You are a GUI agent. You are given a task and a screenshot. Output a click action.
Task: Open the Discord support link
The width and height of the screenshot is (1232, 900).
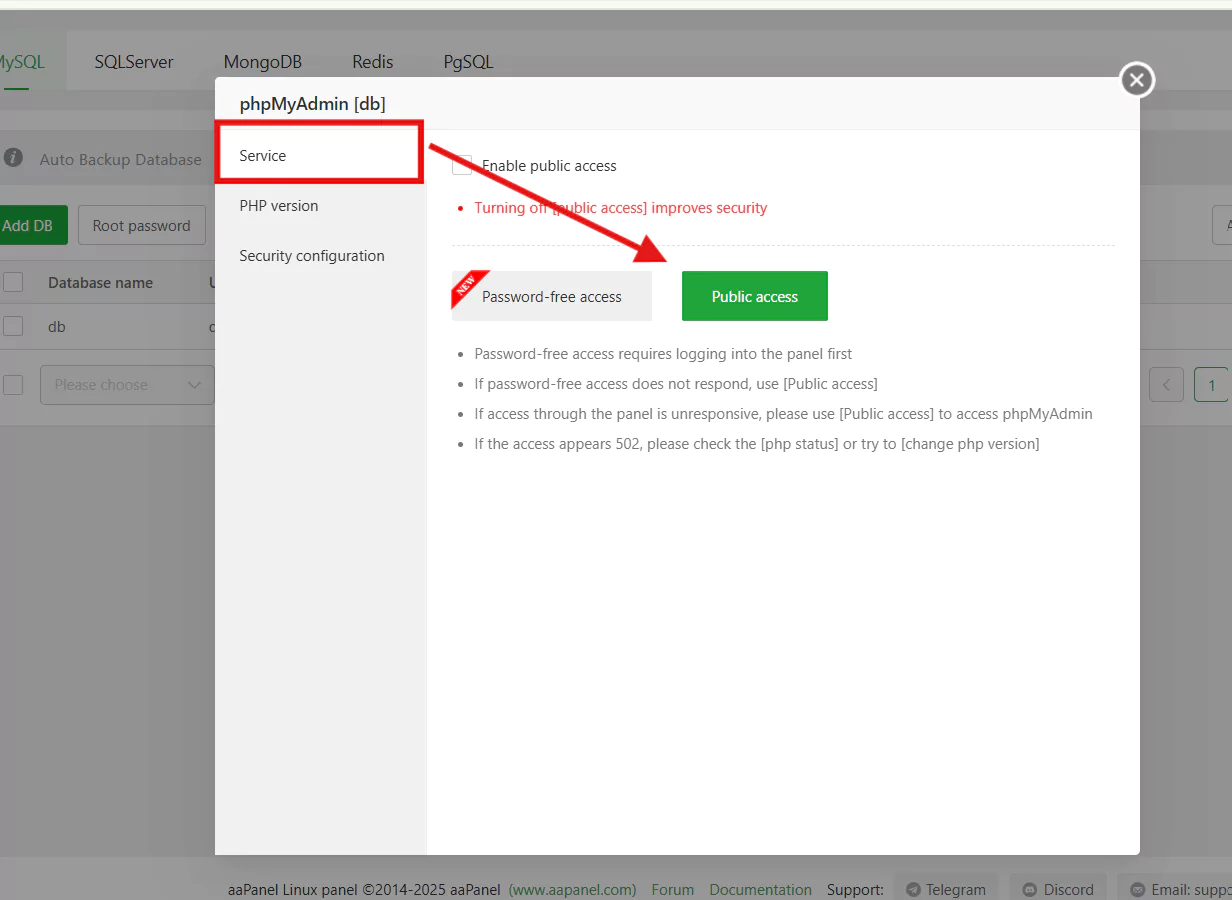[x=1058, y=889]
